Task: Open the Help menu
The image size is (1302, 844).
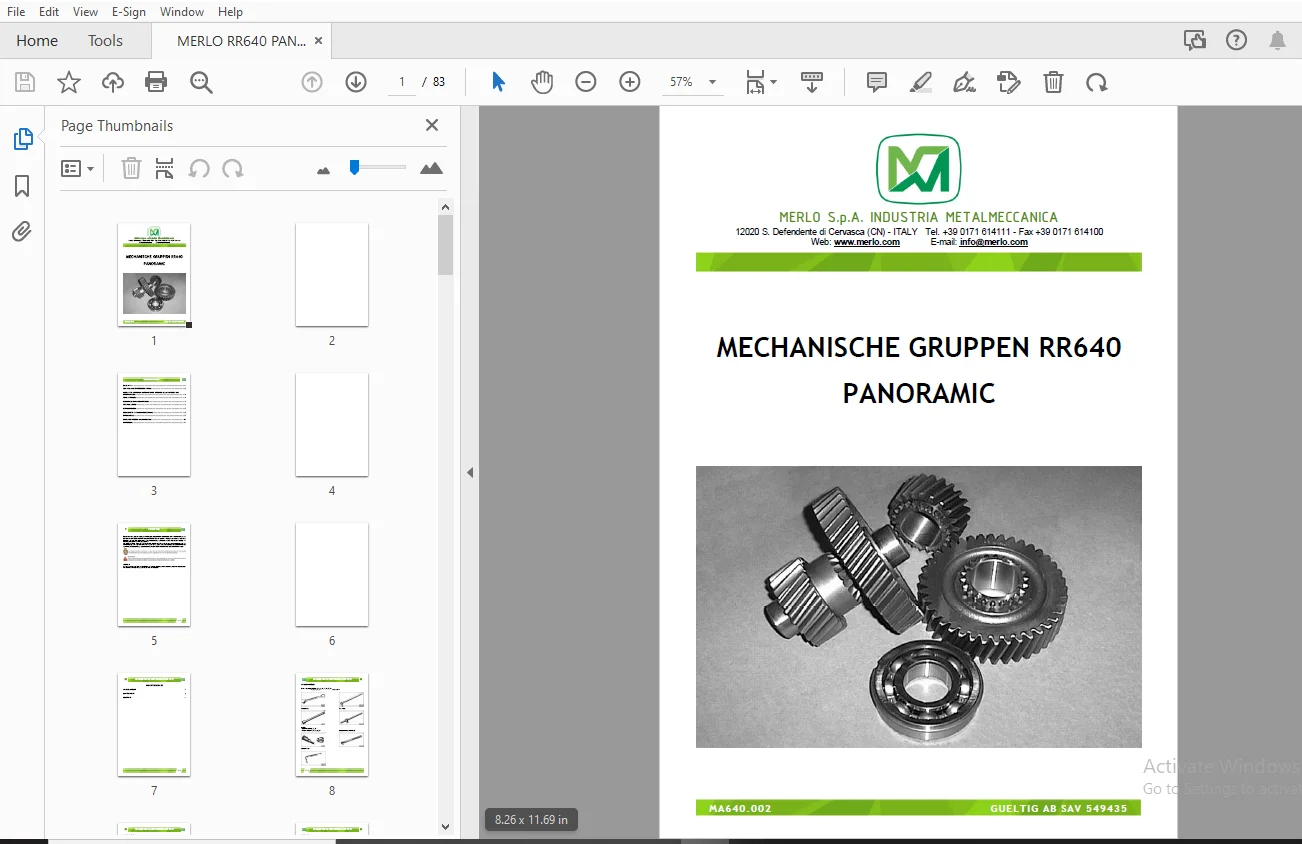Action: pos(230,12)
